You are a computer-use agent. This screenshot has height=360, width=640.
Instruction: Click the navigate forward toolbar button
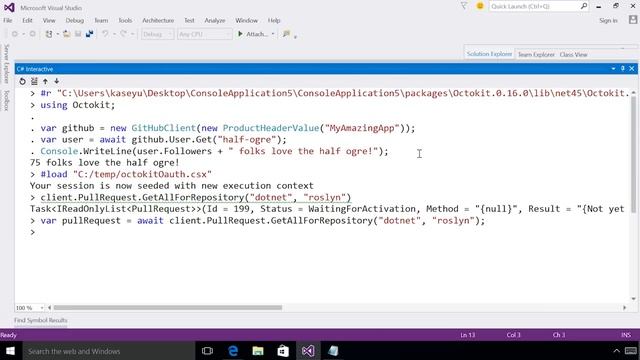[x=33, y=34]
